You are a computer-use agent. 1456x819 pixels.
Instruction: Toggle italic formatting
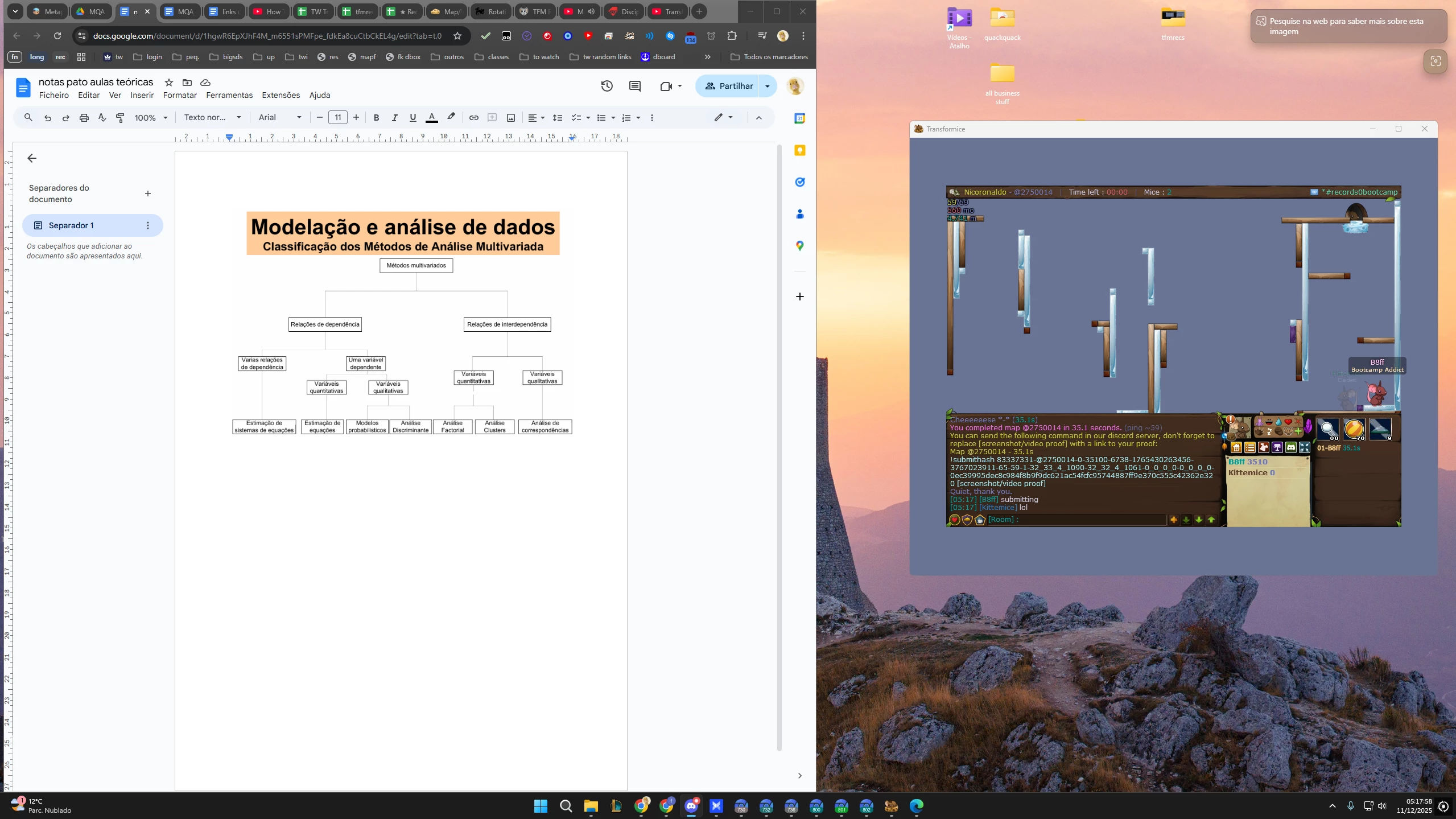[394, 118]
